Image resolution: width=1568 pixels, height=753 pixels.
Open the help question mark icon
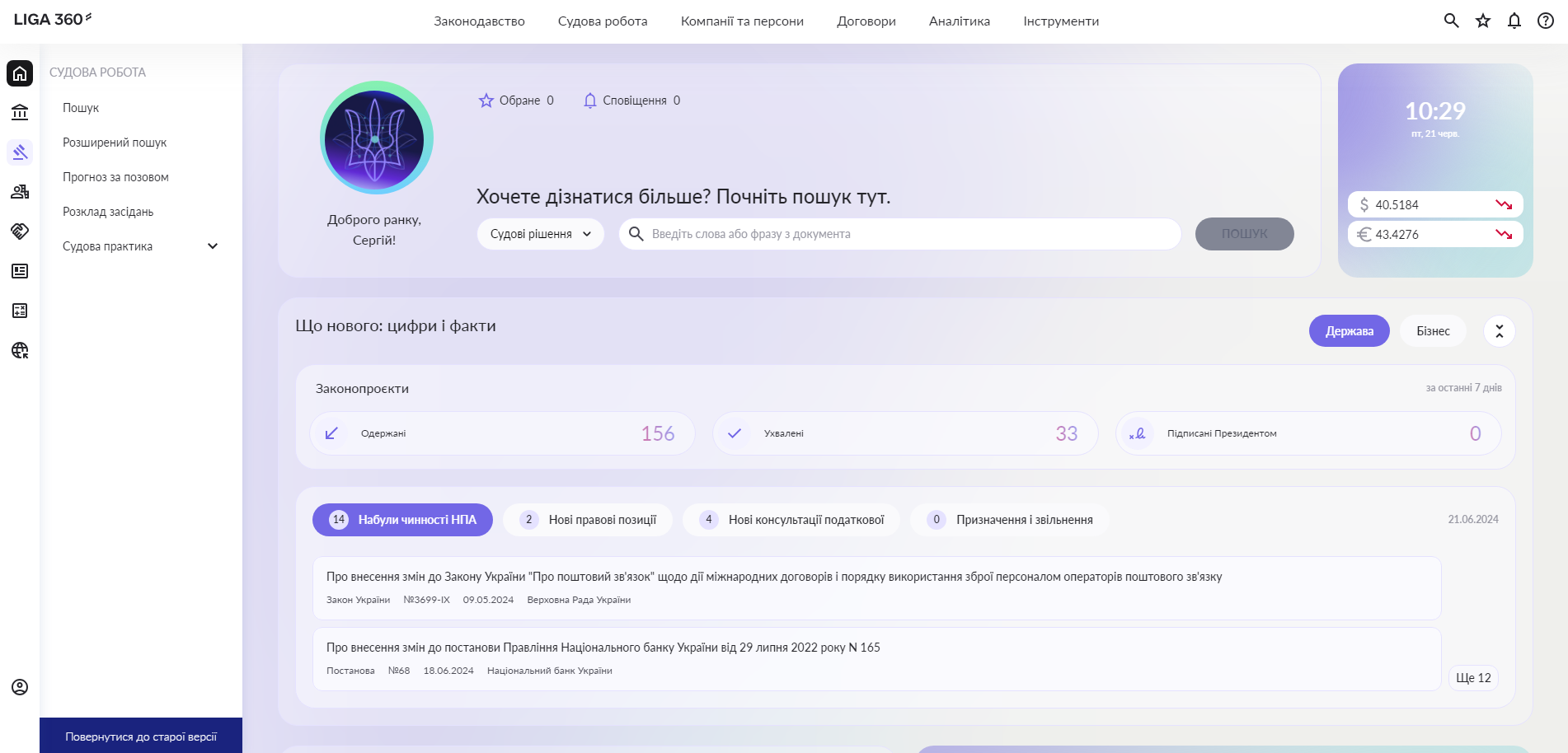(x=1545, y=21)
